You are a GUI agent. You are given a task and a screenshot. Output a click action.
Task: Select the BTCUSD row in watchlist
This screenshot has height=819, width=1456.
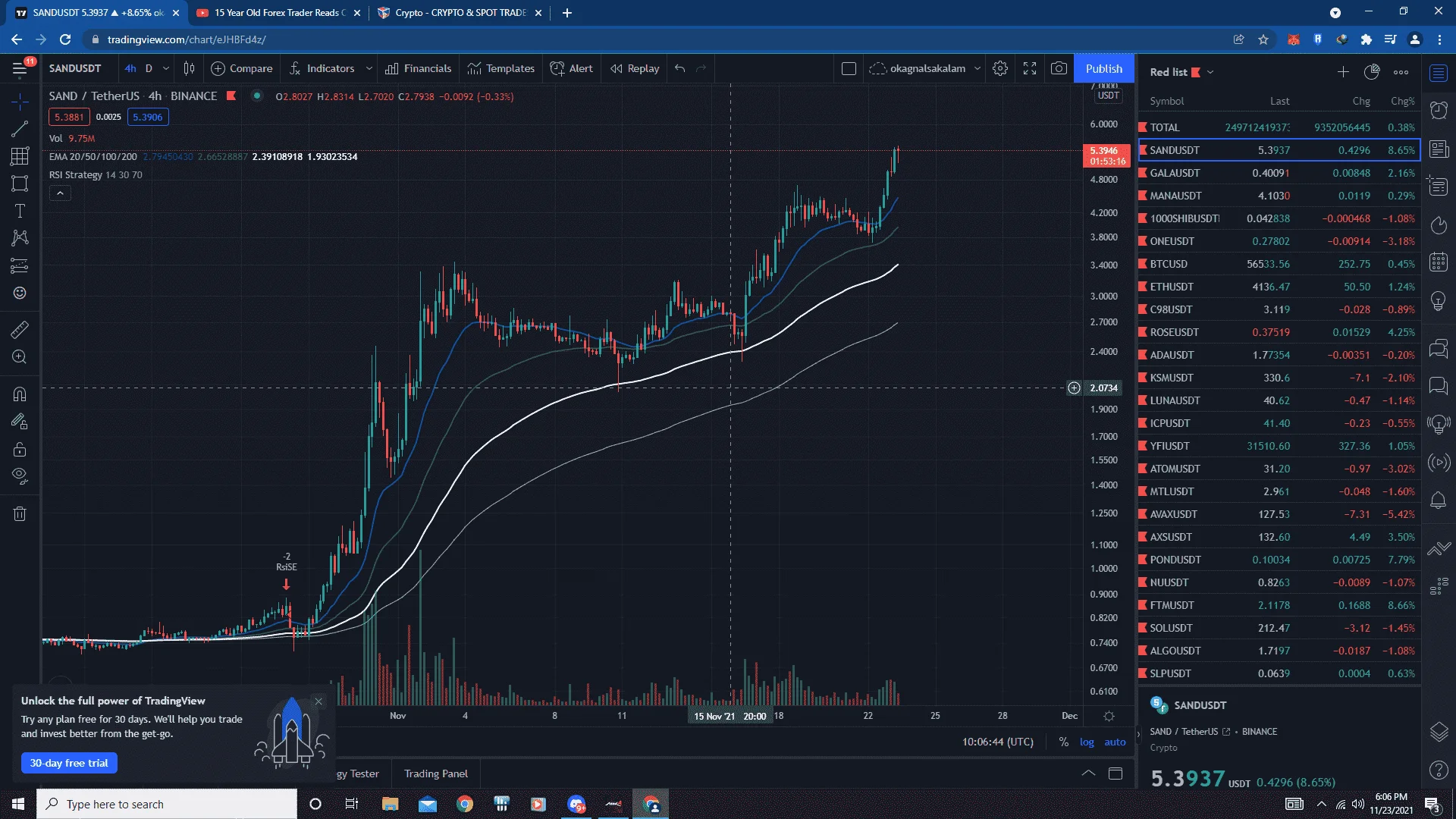(1279, 264)
